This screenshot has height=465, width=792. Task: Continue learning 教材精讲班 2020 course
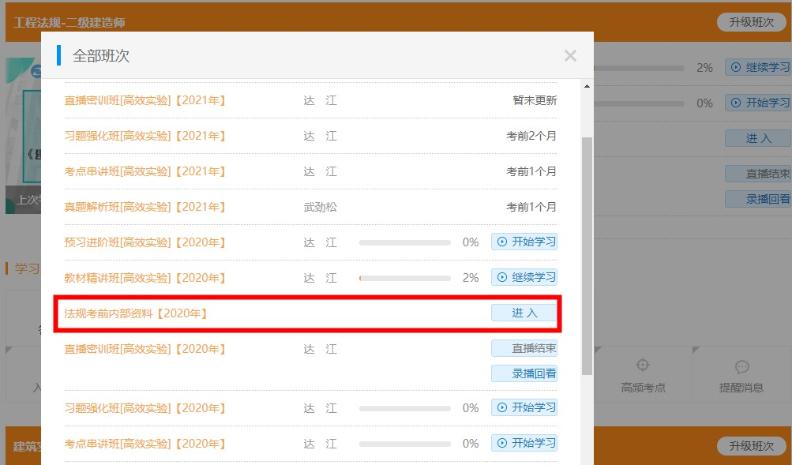pyautogui.click(x=524, y=277)
